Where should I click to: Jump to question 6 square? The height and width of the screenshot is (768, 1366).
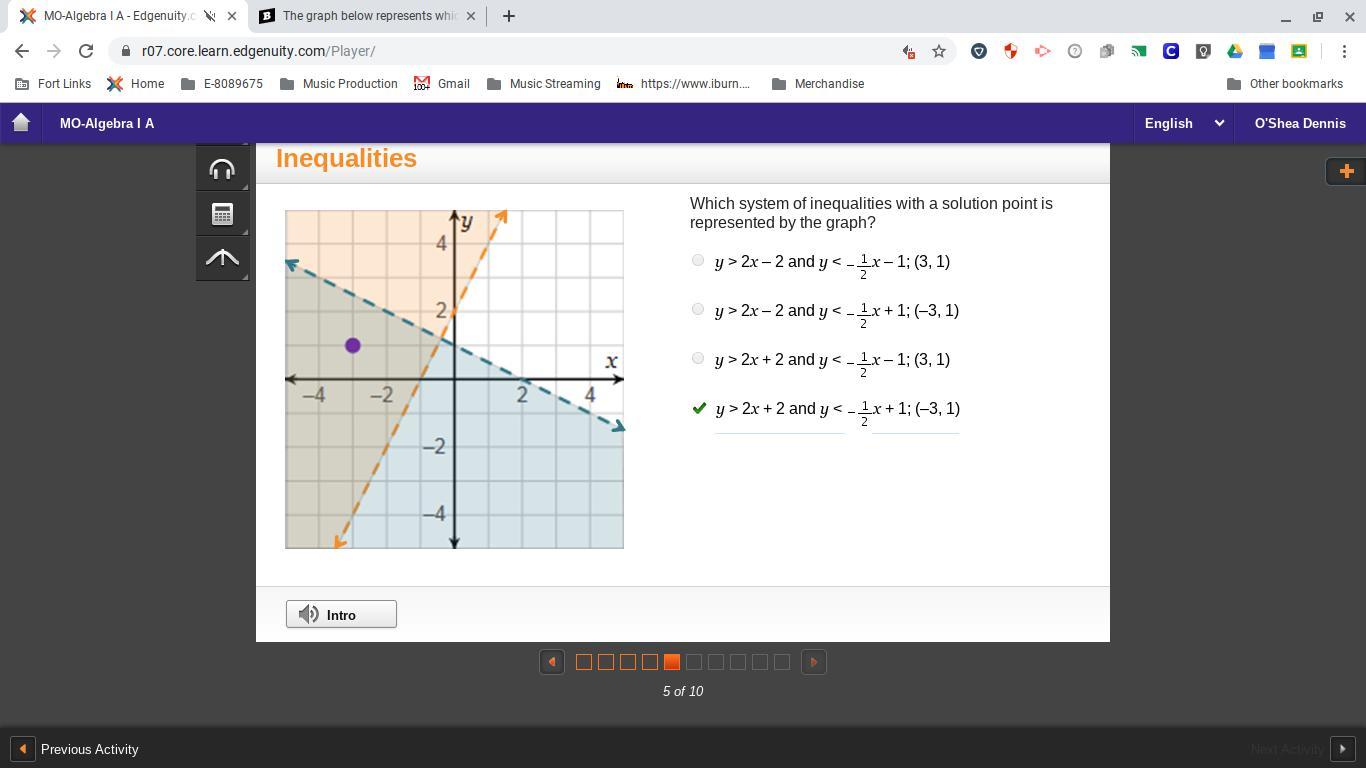point(694,662)
